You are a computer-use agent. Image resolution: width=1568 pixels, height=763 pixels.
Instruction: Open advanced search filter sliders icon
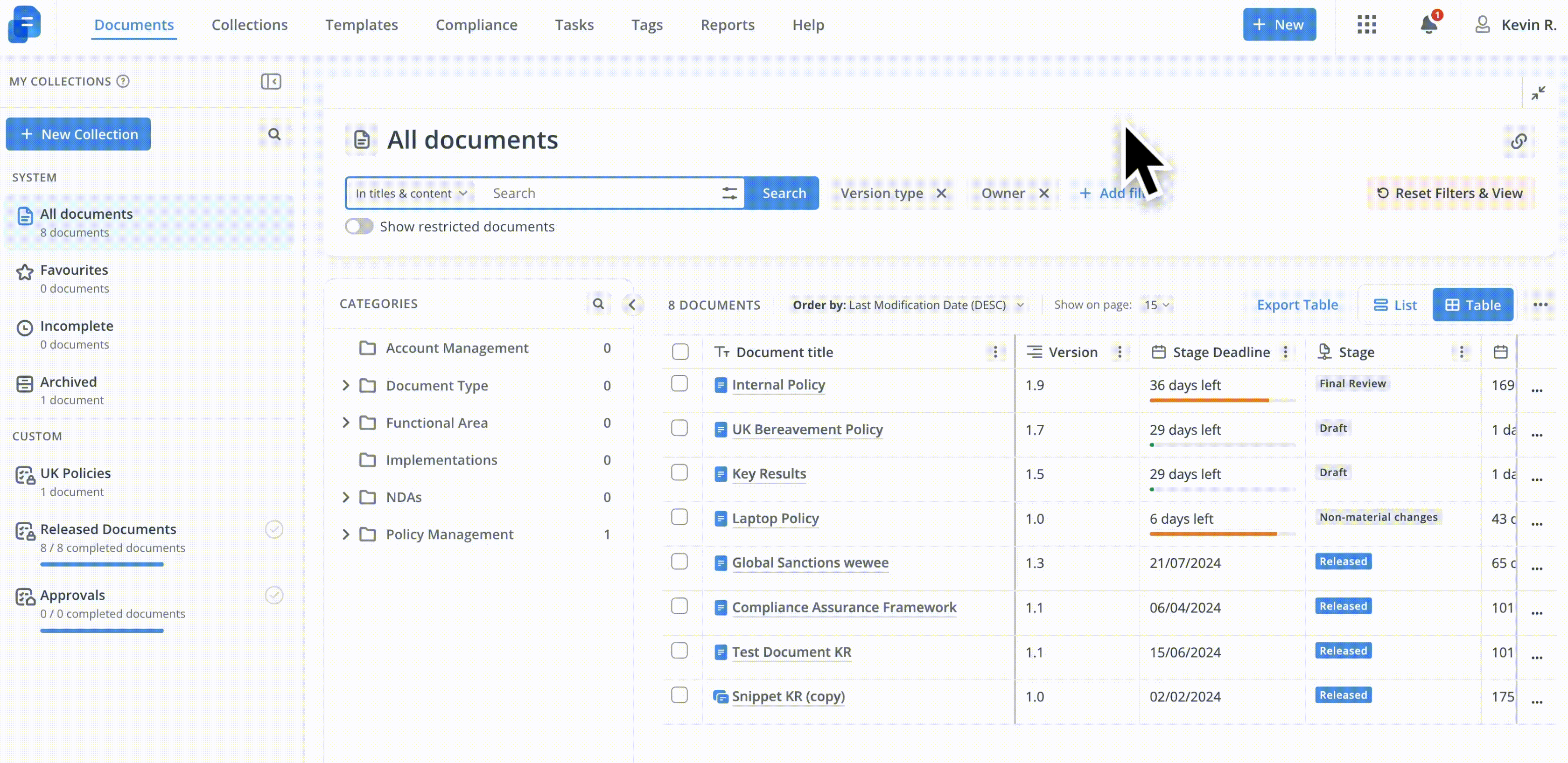point(729,194)
